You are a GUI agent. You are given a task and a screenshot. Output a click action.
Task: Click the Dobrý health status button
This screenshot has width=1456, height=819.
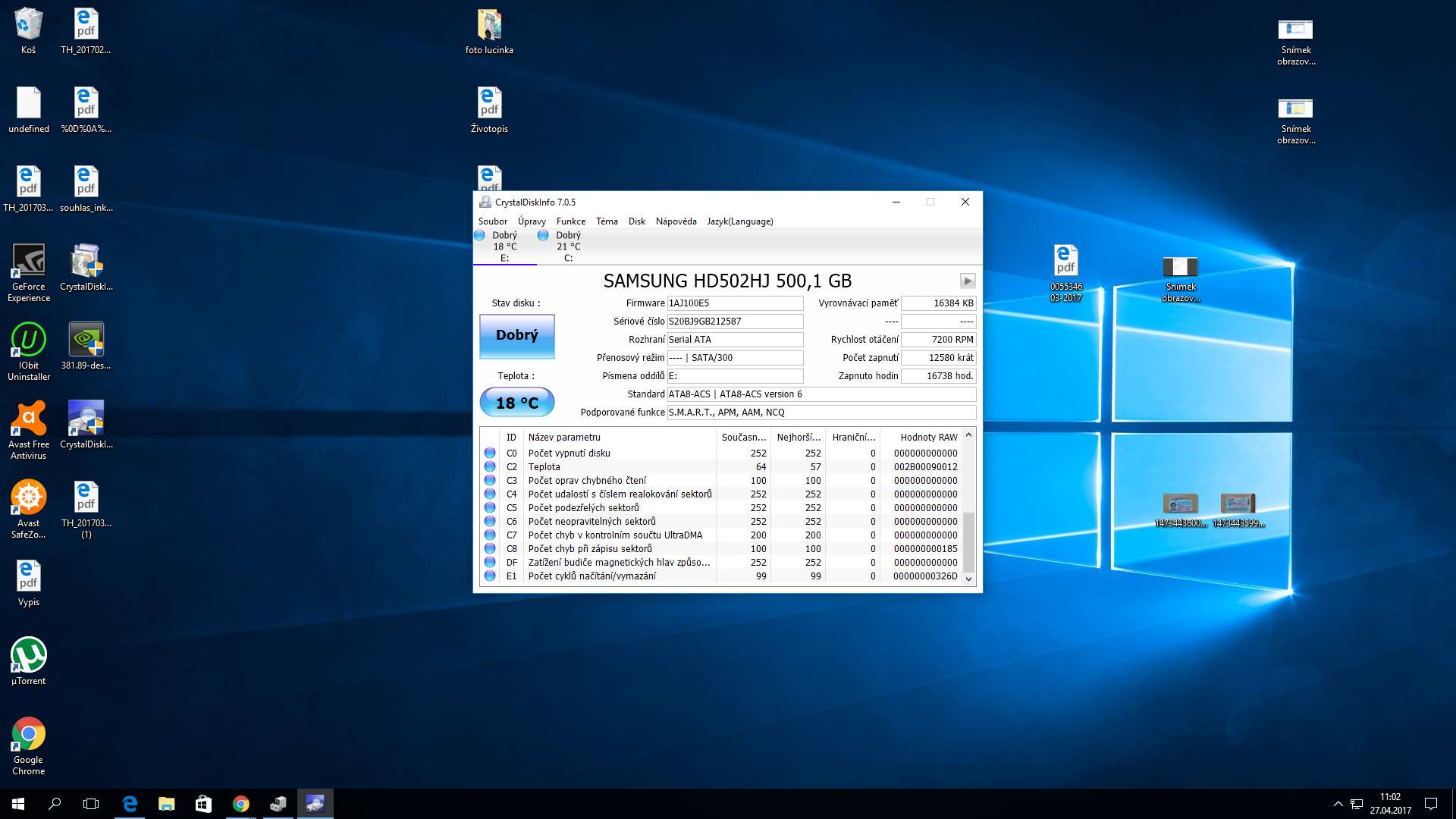[517, 335]
